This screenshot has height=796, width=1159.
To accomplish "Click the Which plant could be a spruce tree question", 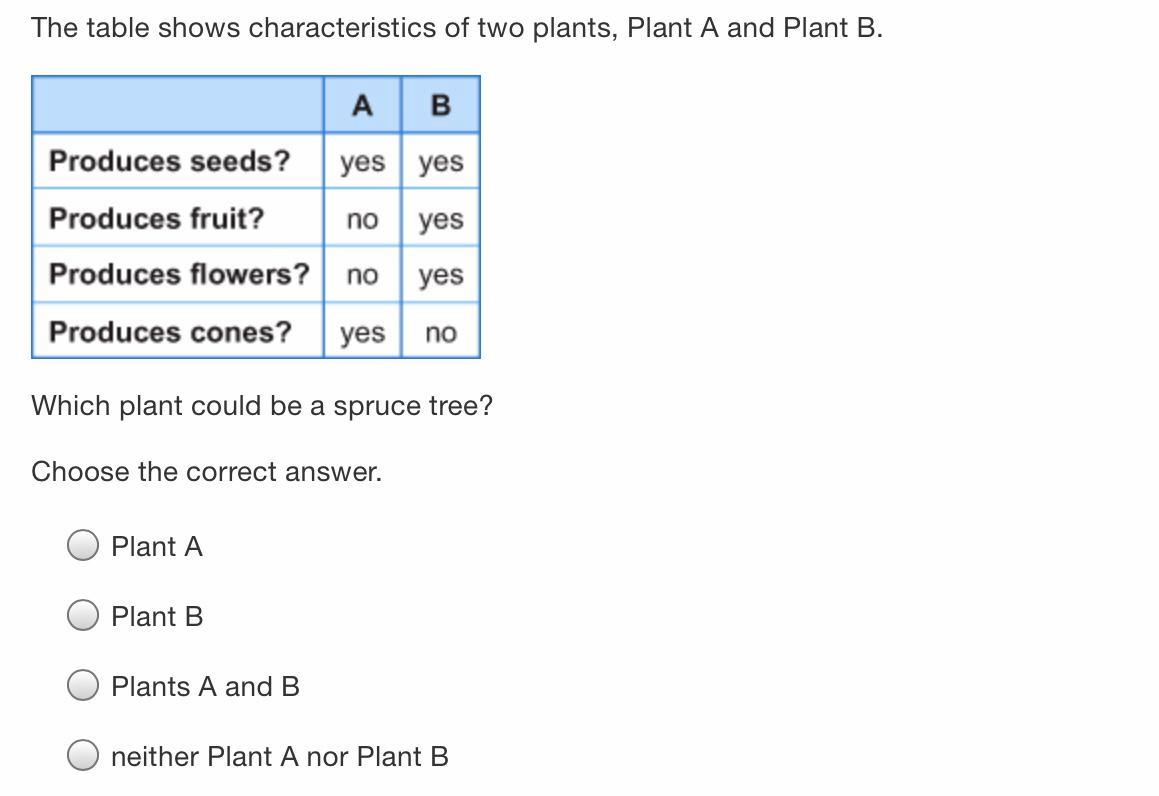I will (x=262, y=406).
